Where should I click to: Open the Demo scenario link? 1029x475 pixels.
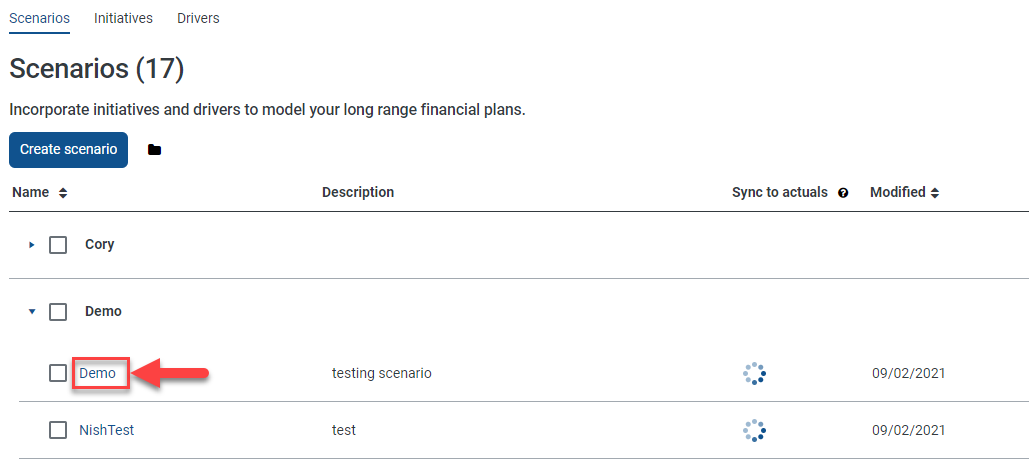click(97, 373)
